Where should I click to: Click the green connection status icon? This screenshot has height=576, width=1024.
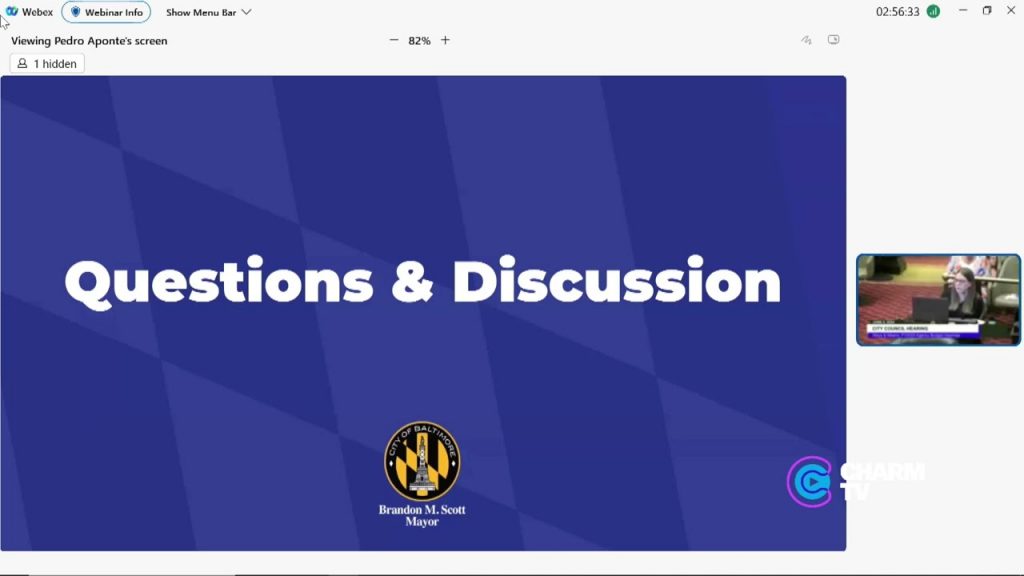coord(933,12)
